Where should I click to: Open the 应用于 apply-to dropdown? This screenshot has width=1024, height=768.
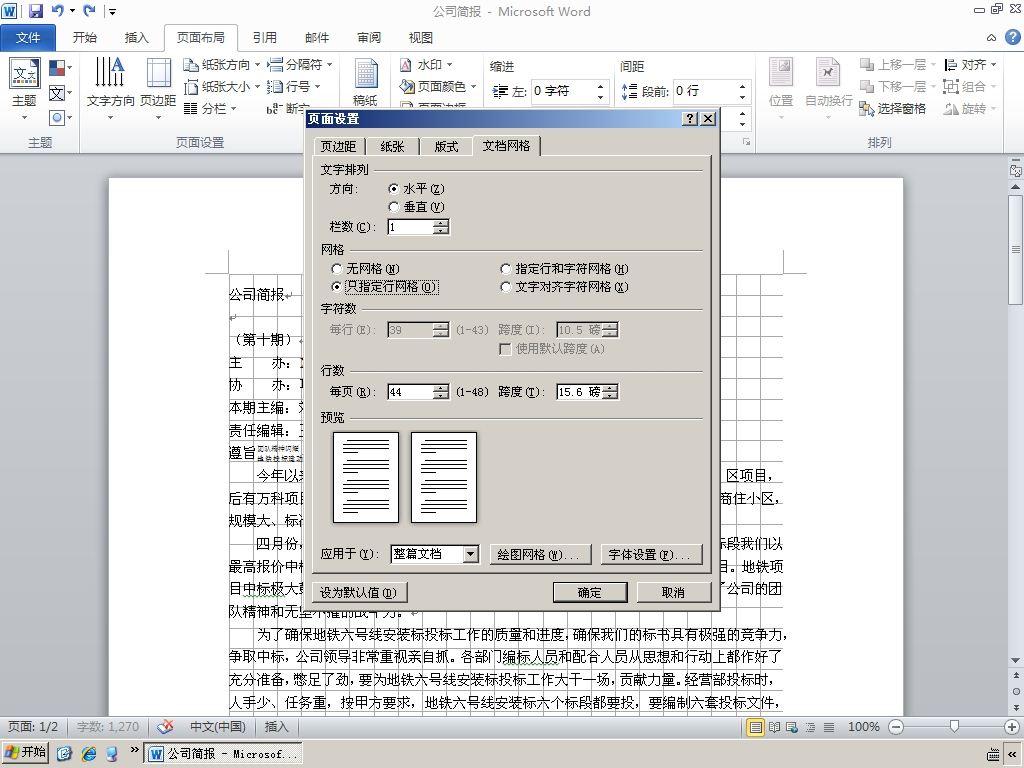point(471,554)
